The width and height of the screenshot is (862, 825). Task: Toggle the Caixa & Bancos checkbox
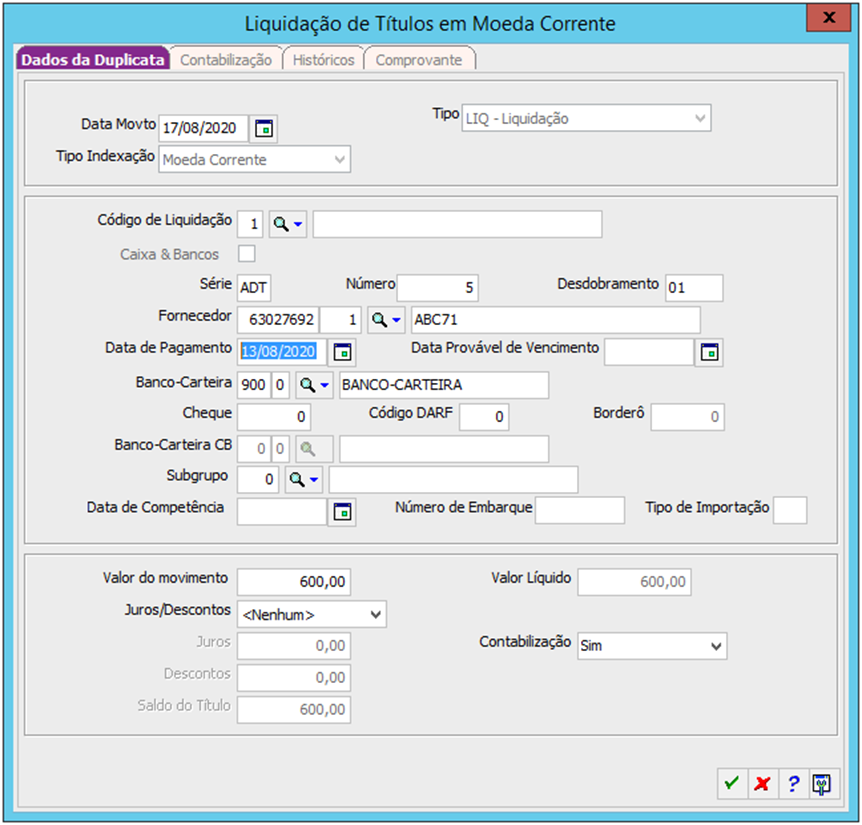pyautogui.click(x=247, y=254)
